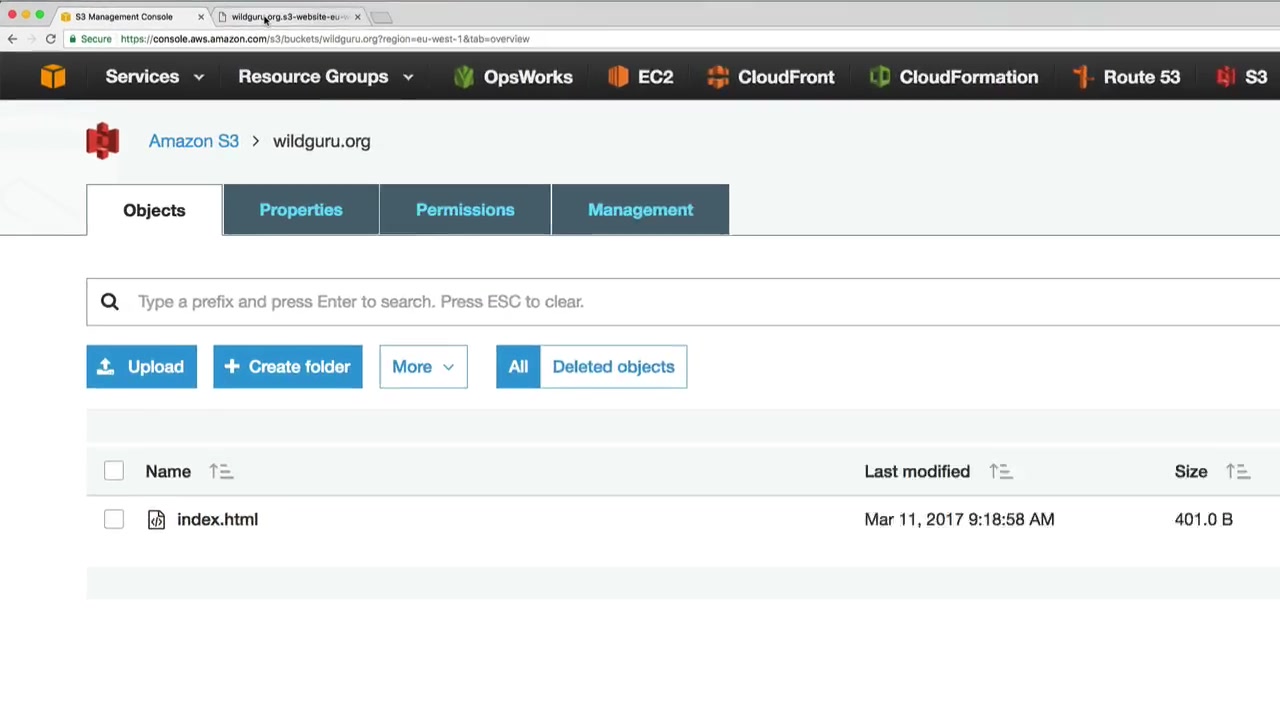Screen dimensions: 1280x720
Task: Open CloudFormation shortcut
Action: pyautogui.click(x=954, y=77)
